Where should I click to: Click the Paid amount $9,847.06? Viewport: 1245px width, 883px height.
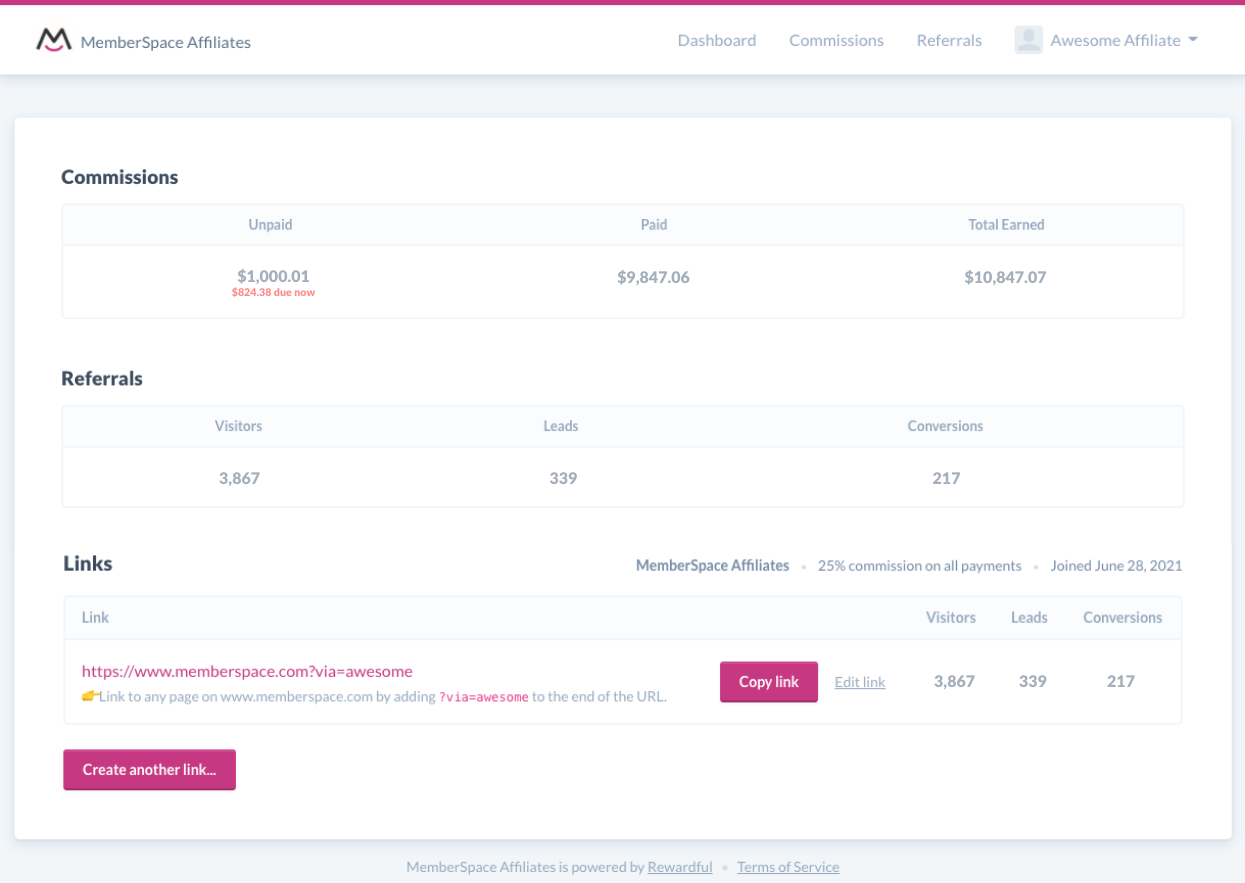653,277
